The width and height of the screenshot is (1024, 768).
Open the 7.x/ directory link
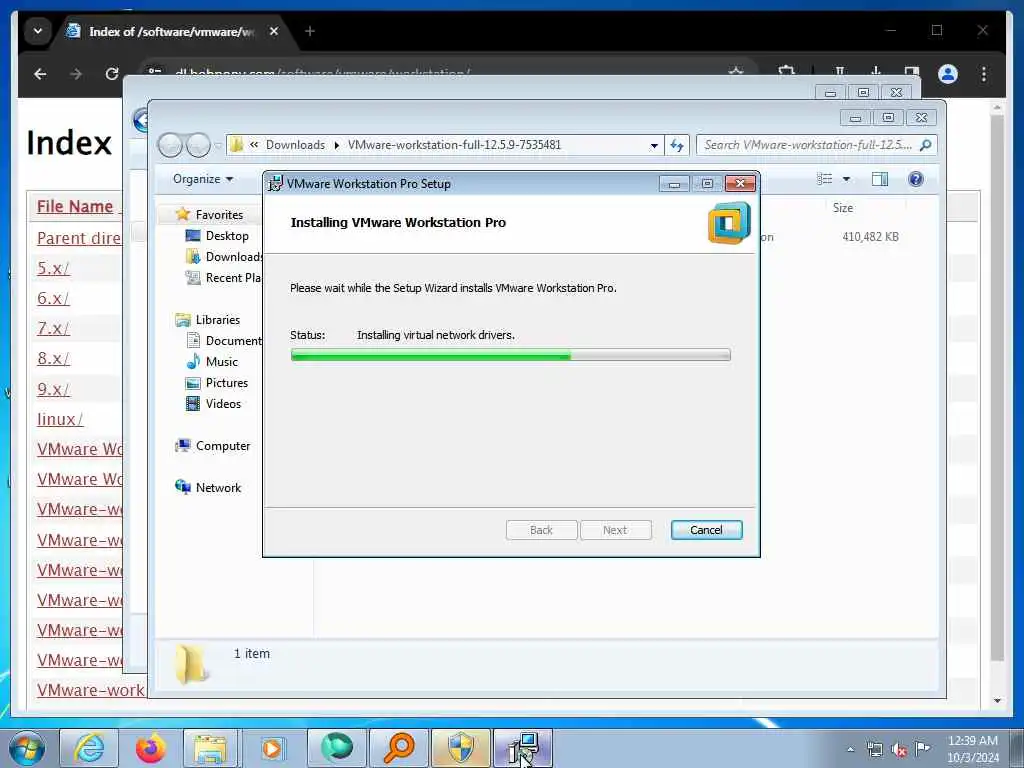[53, 328]
